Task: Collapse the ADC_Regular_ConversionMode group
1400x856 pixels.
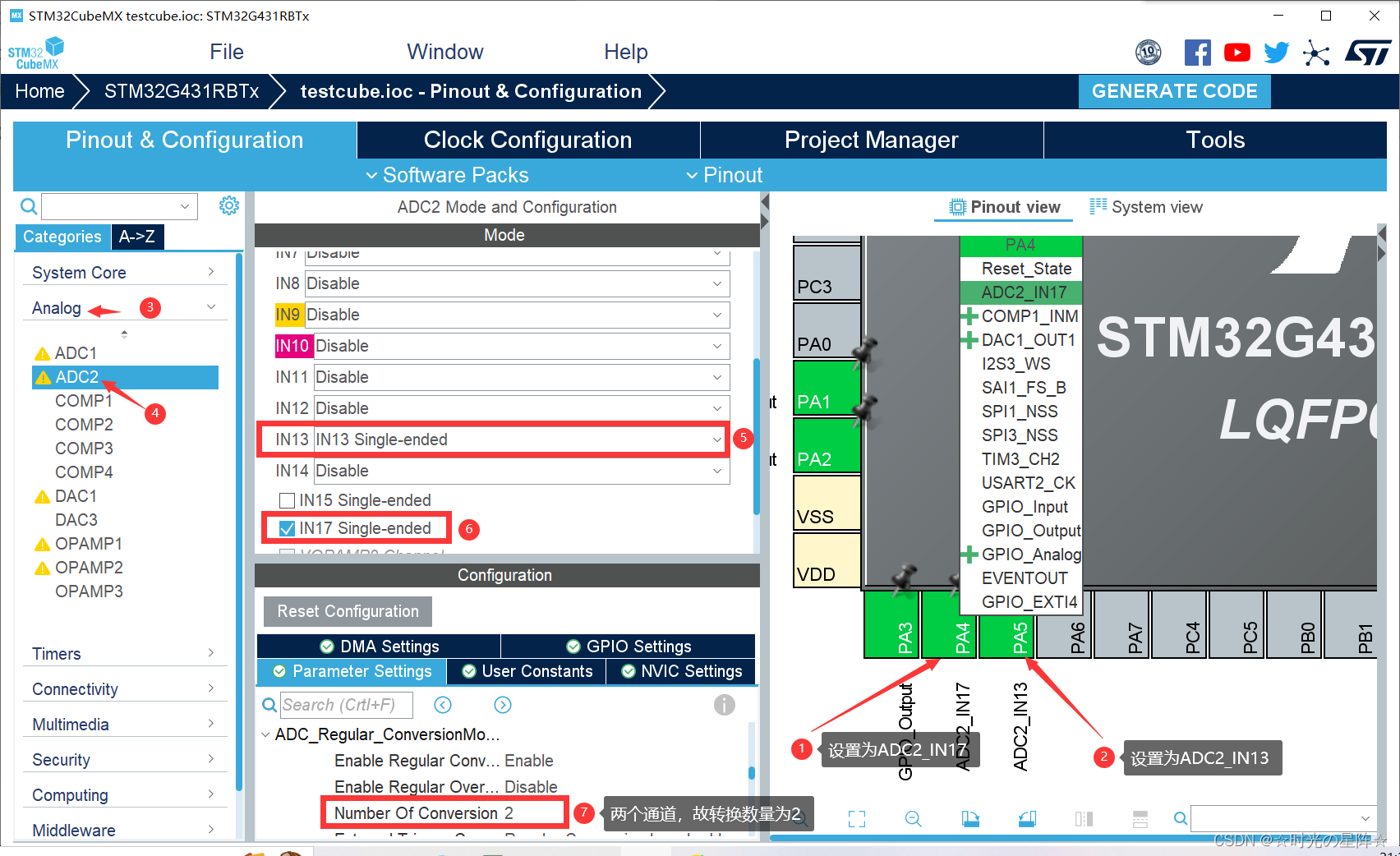Action: point(265,734)
